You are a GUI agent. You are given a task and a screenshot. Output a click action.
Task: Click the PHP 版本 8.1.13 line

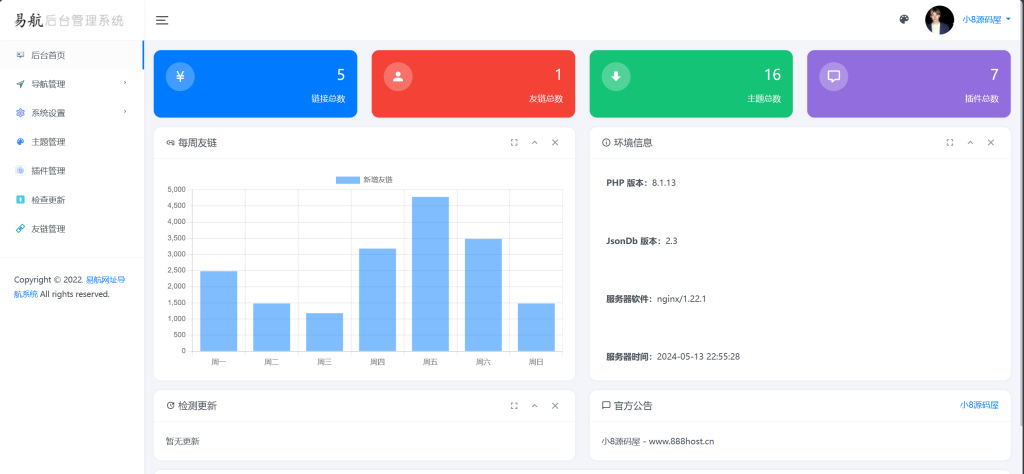[x=641, y=183]
